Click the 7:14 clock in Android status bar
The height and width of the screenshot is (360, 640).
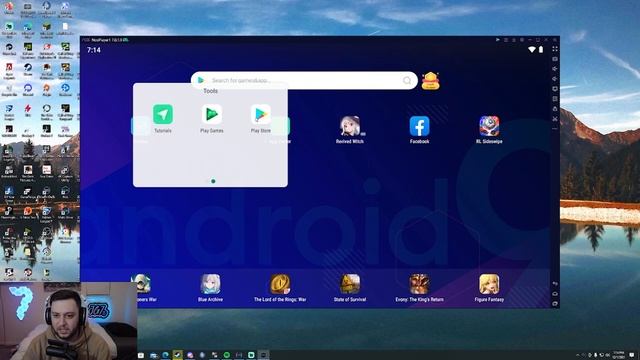(93, 50)
